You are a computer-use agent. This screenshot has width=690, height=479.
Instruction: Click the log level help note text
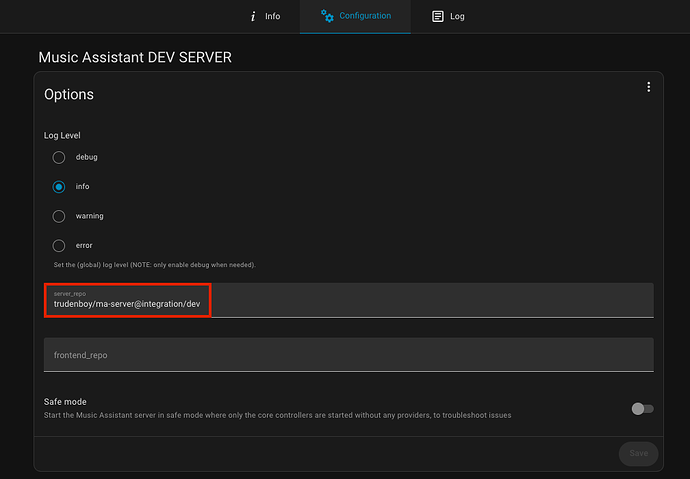click(x=154, y=265)
